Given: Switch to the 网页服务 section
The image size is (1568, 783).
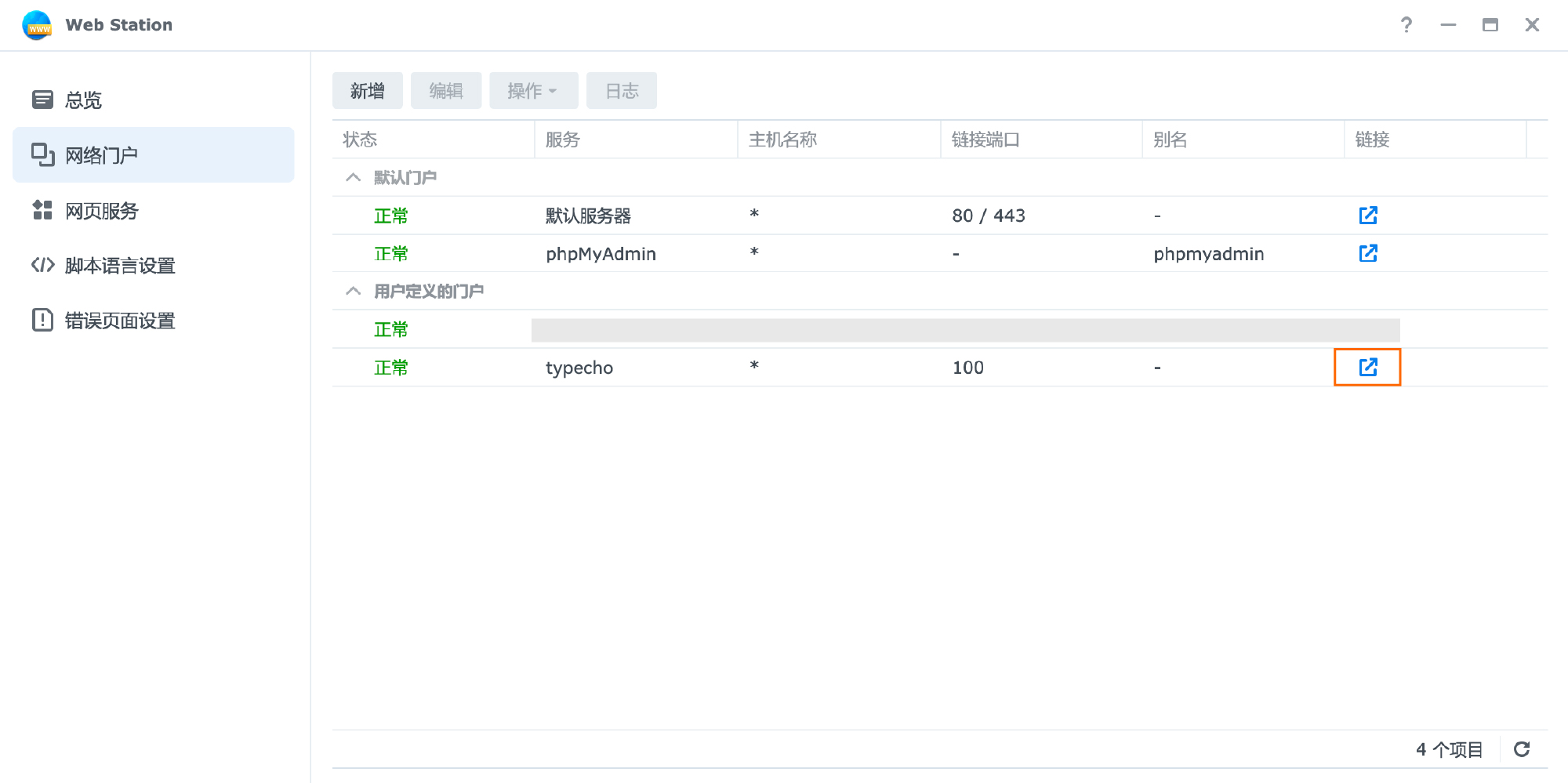Looking at the screenshot, I should click(102, 211).
